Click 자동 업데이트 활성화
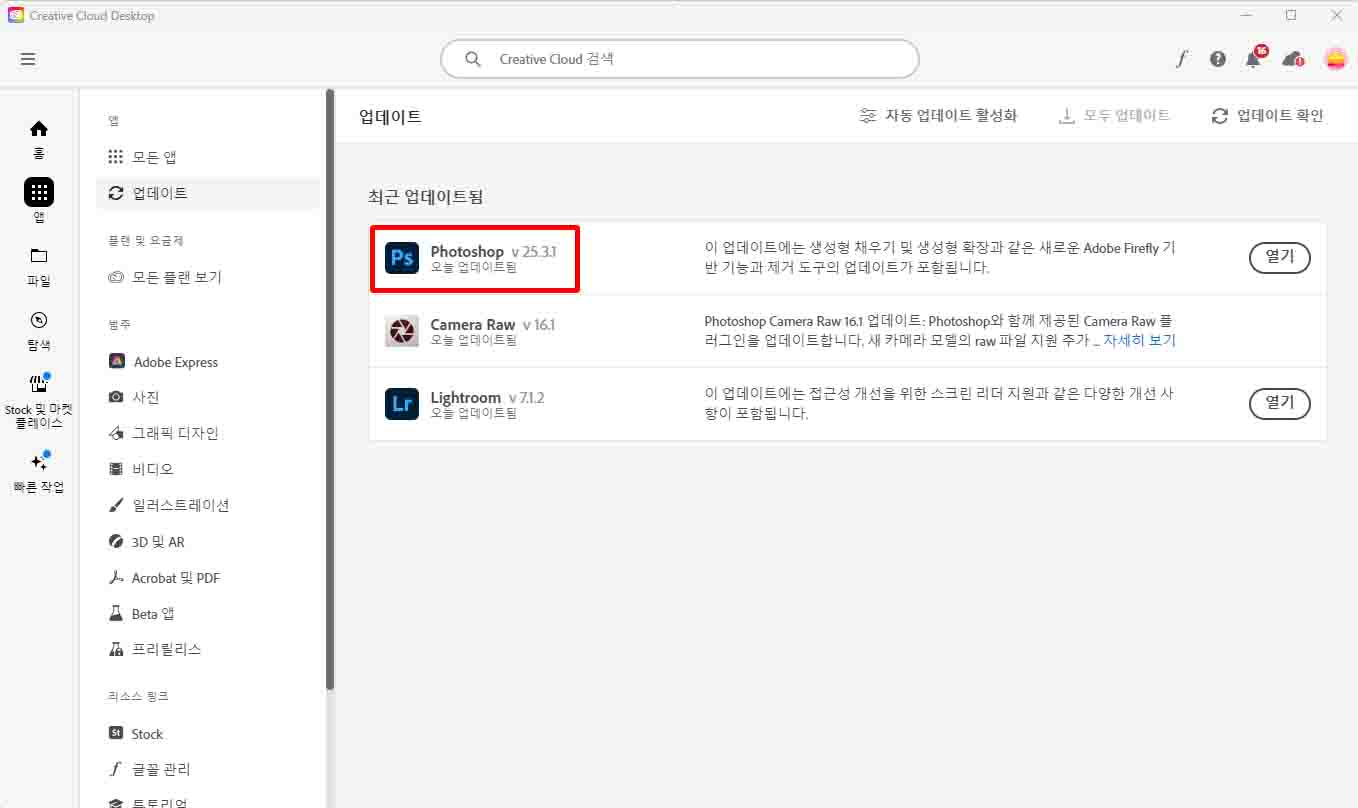The image size is (1358, 808). [x=938, y=116]
